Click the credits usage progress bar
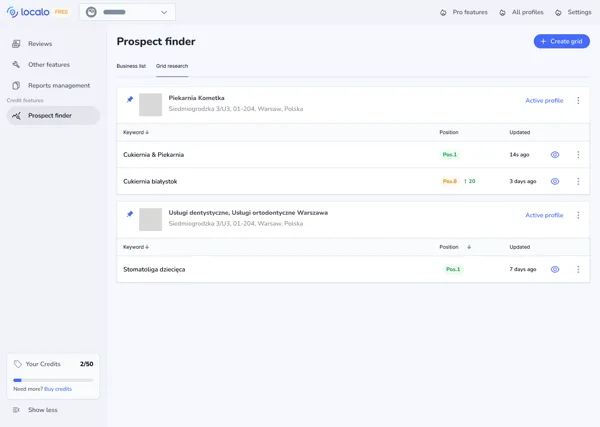Image resolution: width=600 pixels, height=427 pixels. point(53,380)
